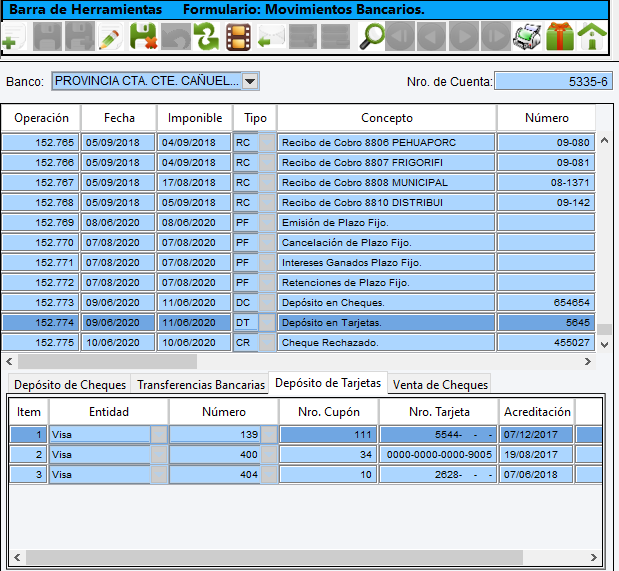The image size is (619, 571).
Task: Open Número dropdown for item 3
Action: (x=269, y=474)
